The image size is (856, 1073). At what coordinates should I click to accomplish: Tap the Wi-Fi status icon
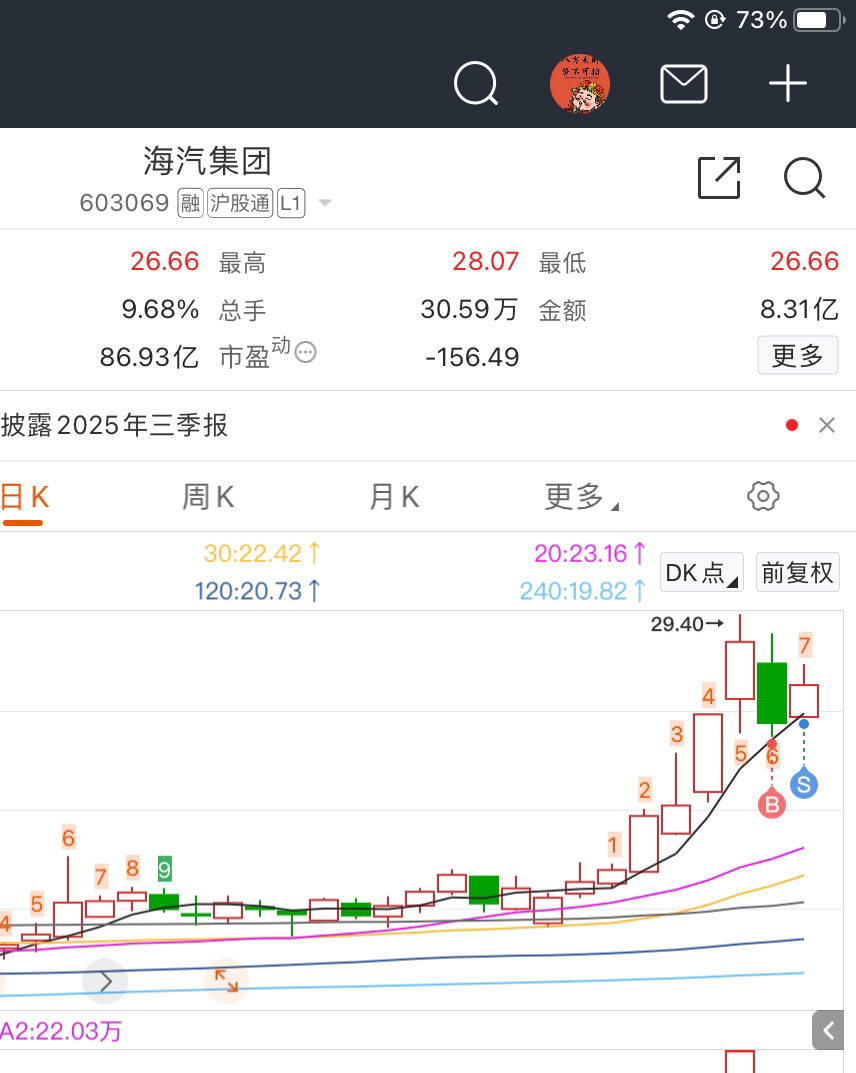coord(681,20)
